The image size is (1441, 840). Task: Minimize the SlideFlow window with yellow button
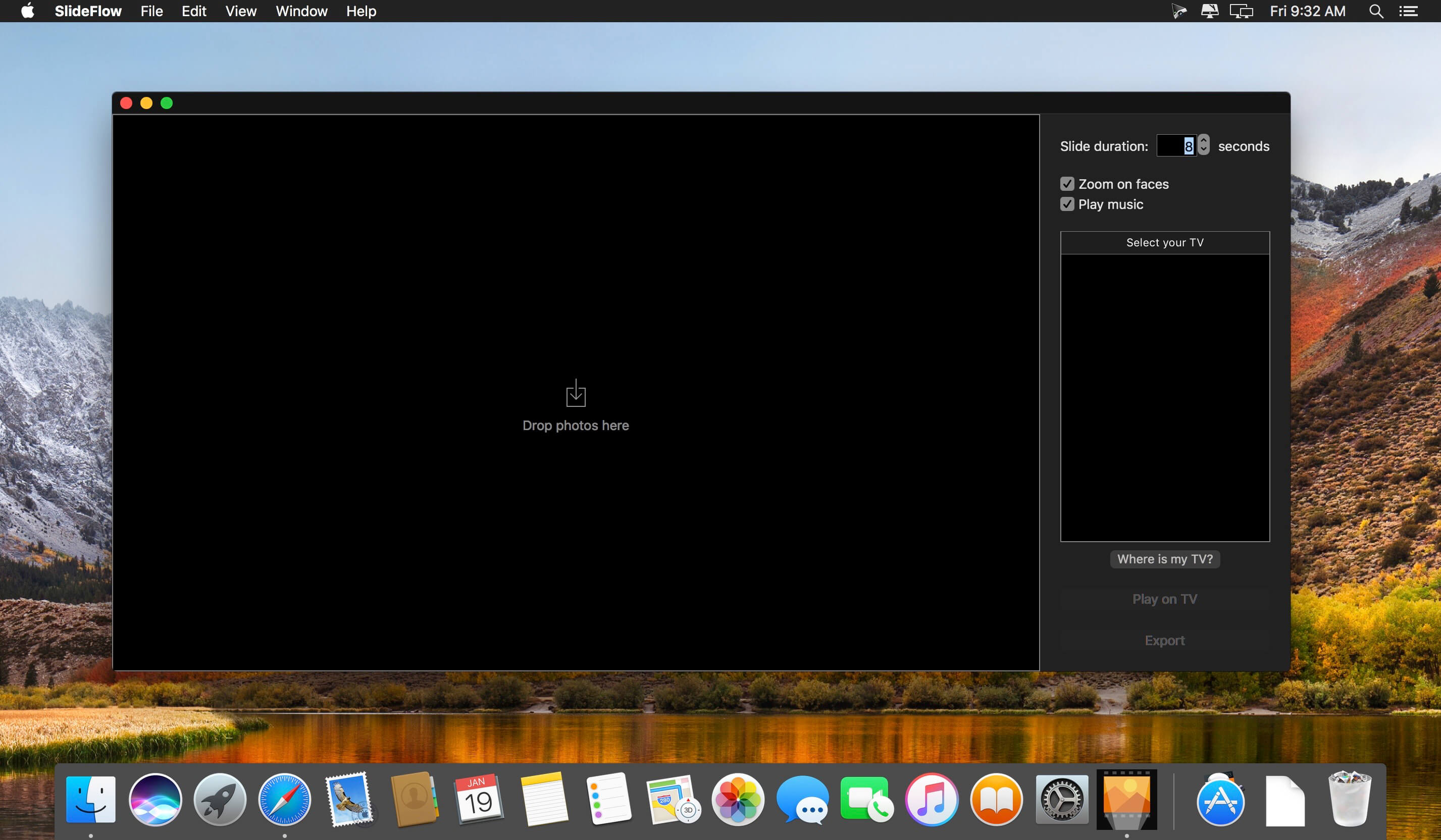[x=146, y=103]
